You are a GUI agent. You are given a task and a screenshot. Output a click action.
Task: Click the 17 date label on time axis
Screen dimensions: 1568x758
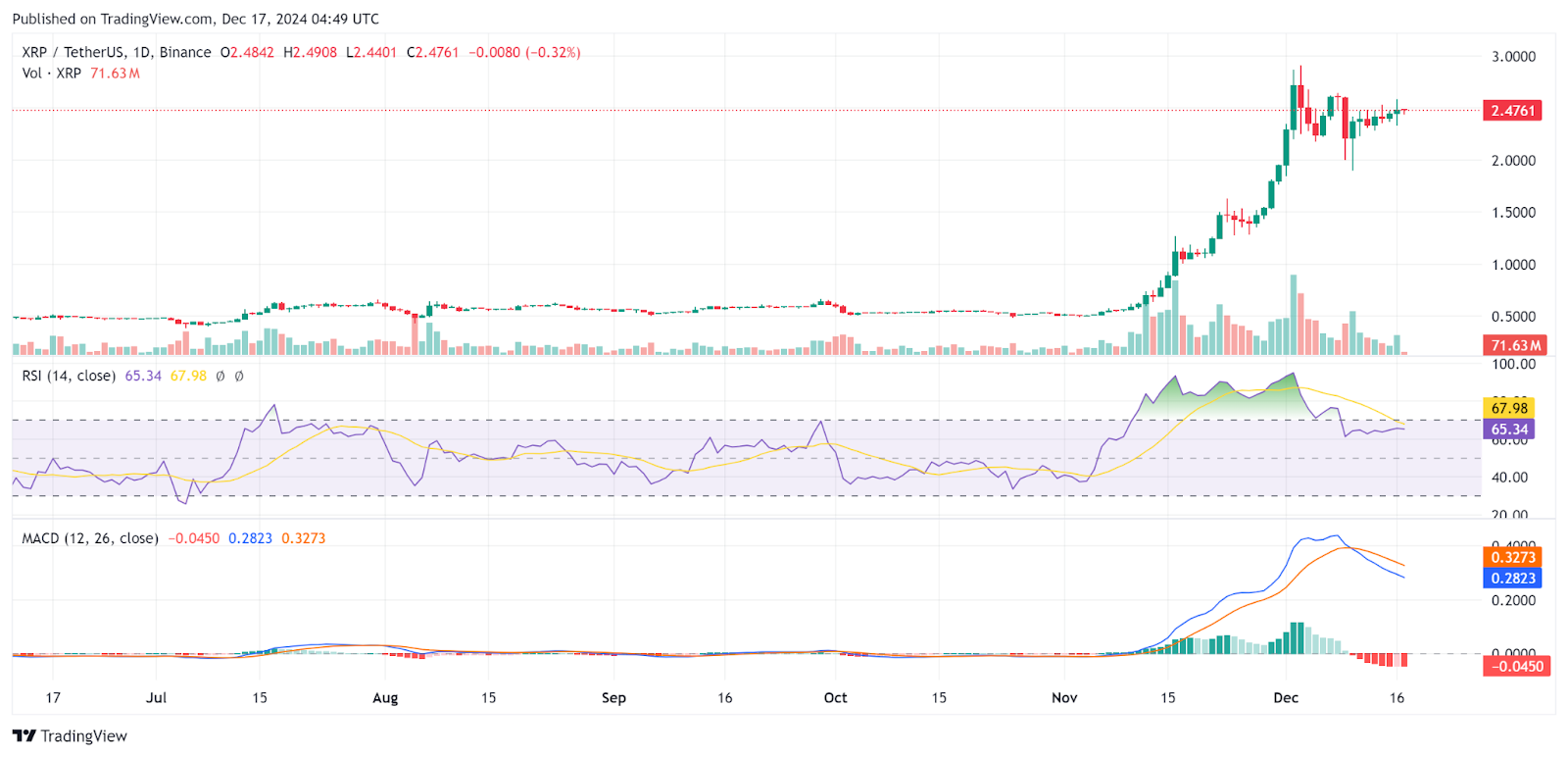pos(53,698)
